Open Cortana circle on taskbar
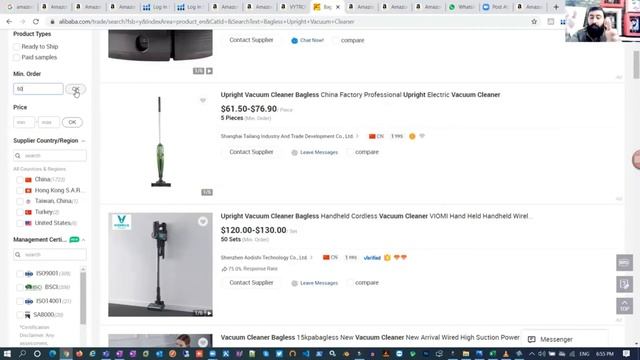Viewport: 640px width, 360px height. 37,353
